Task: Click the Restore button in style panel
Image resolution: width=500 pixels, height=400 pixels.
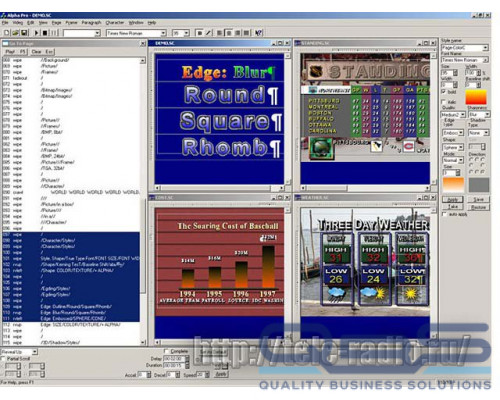Action: tap(479, 207)
